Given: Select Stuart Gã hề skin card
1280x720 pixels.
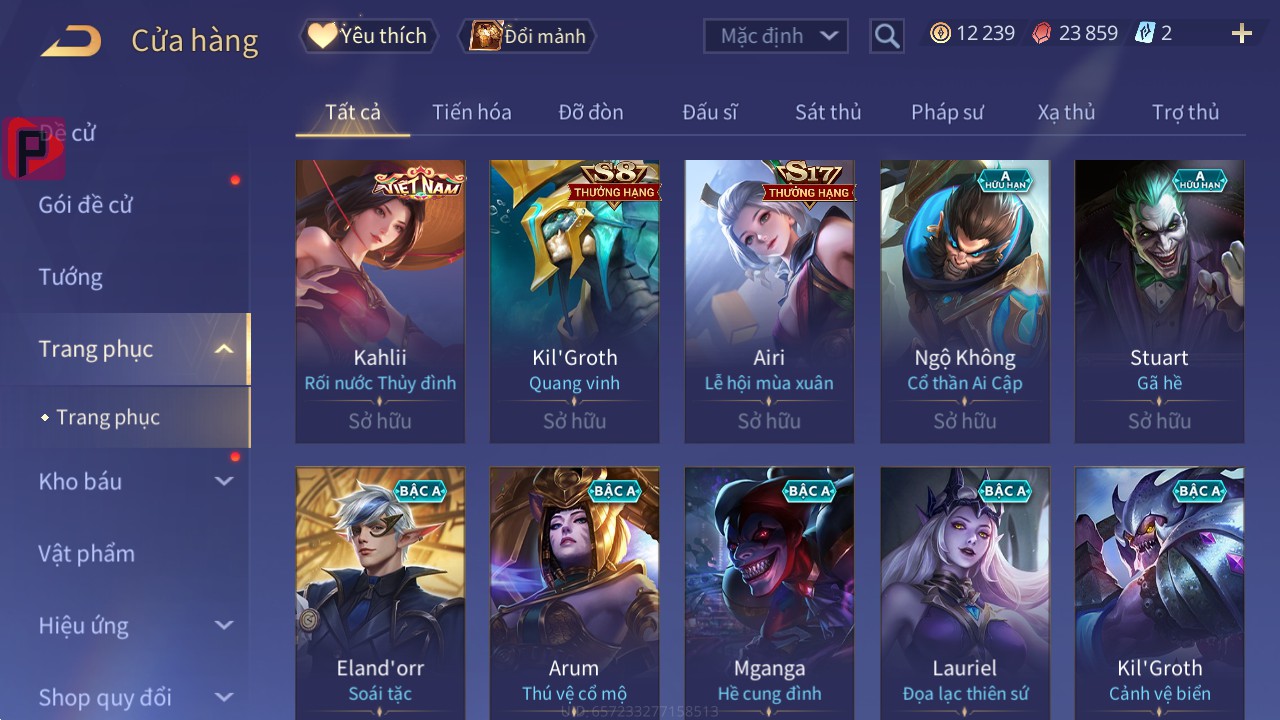Looking at the screenshot, I should [1159, 301].
